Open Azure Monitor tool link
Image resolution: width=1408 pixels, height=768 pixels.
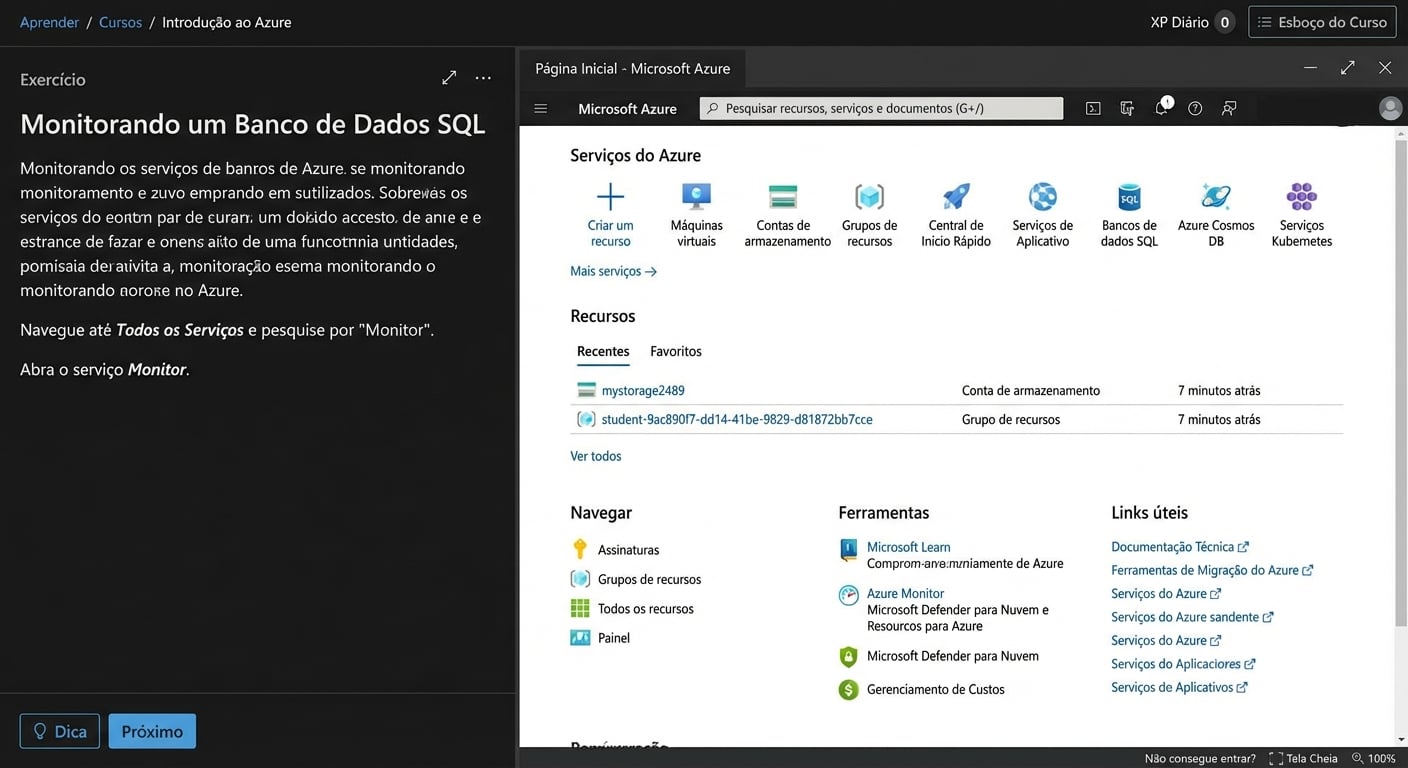click(905, 593)
